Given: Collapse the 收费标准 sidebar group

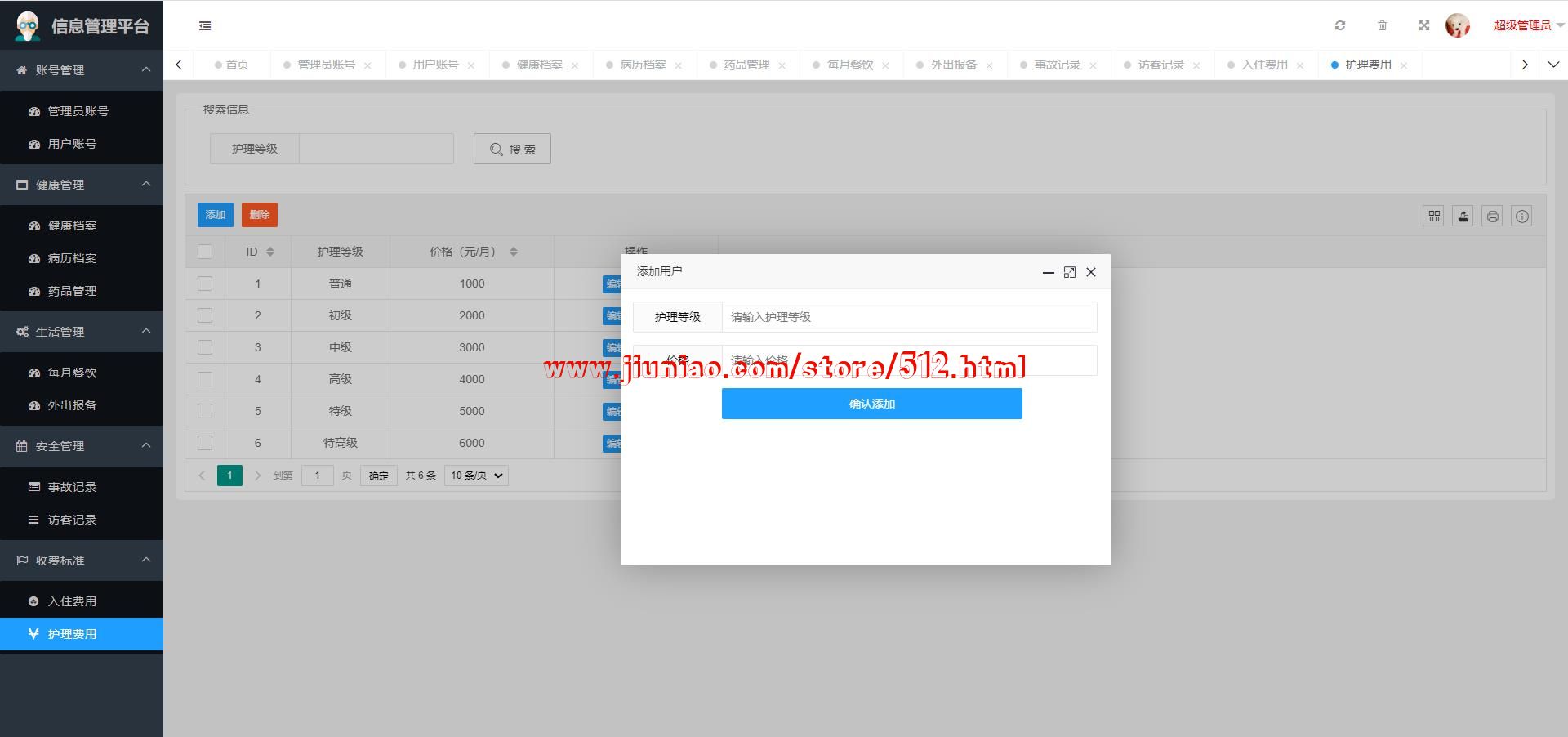Looking at the screenshot, I should point(82,561).
